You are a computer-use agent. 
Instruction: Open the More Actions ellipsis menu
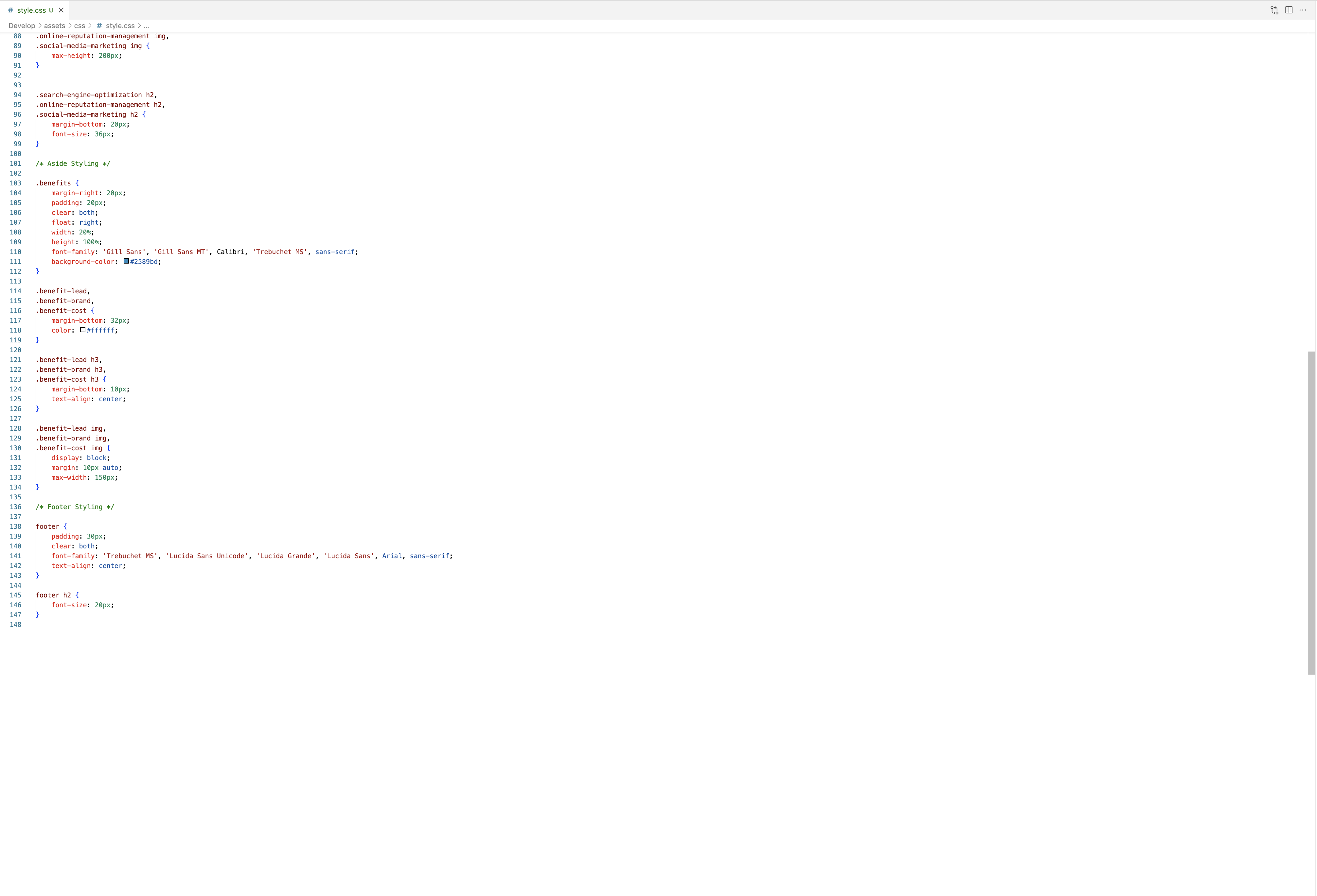1302,9
